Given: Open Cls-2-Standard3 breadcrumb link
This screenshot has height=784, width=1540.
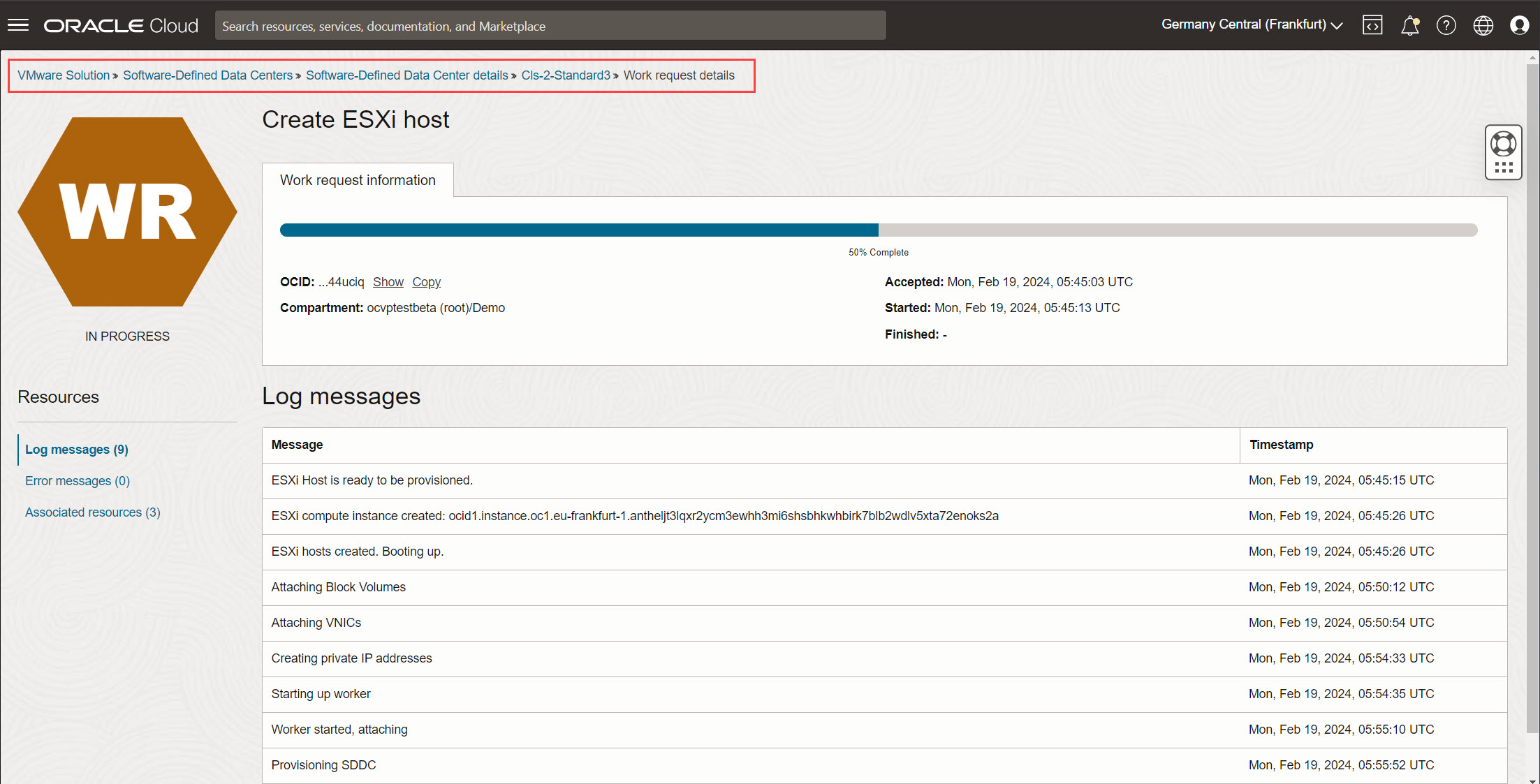Looking at the screenshot, I should (x=566, y=75).
